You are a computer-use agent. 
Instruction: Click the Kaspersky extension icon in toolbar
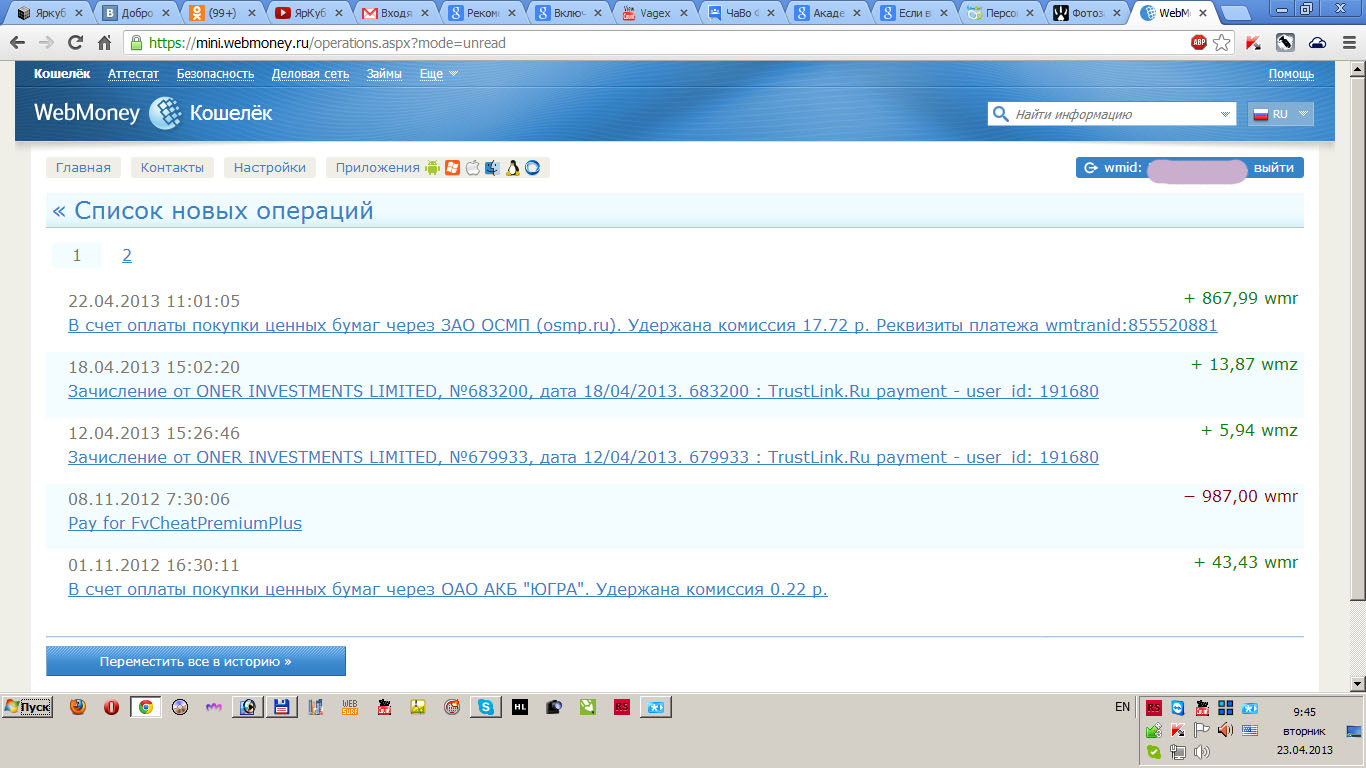1254,43
